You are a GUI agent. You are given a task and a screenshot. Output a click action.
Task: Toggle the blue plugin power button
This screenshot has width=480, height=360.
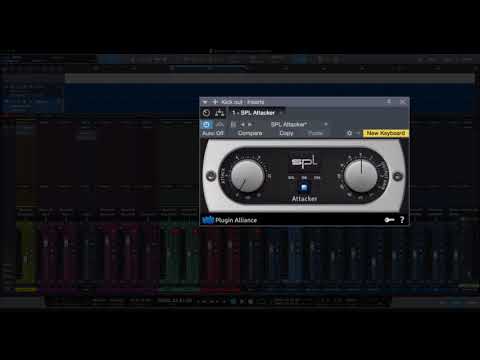(206, 124)
